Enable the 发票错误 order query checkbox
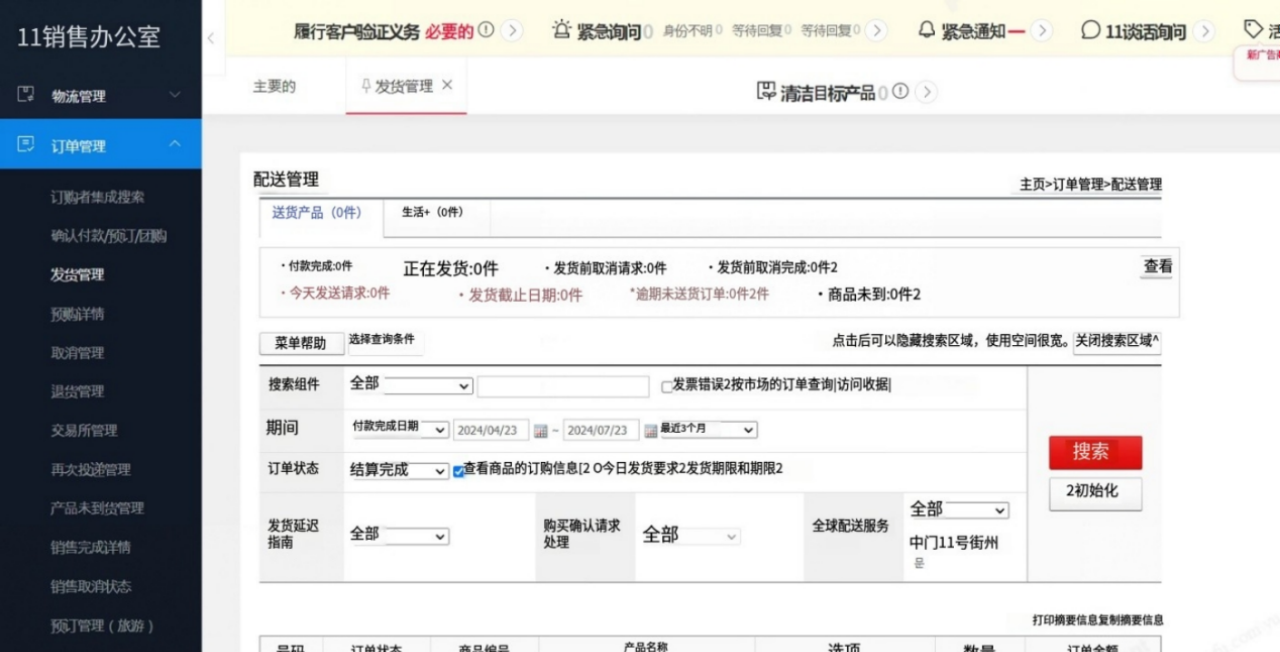 tap(667, 387)
